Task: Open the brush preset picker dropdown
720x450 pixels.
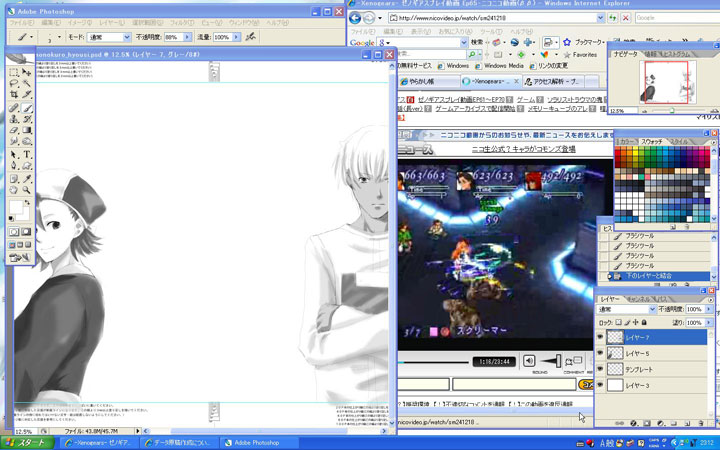Action: pos(59,37)
